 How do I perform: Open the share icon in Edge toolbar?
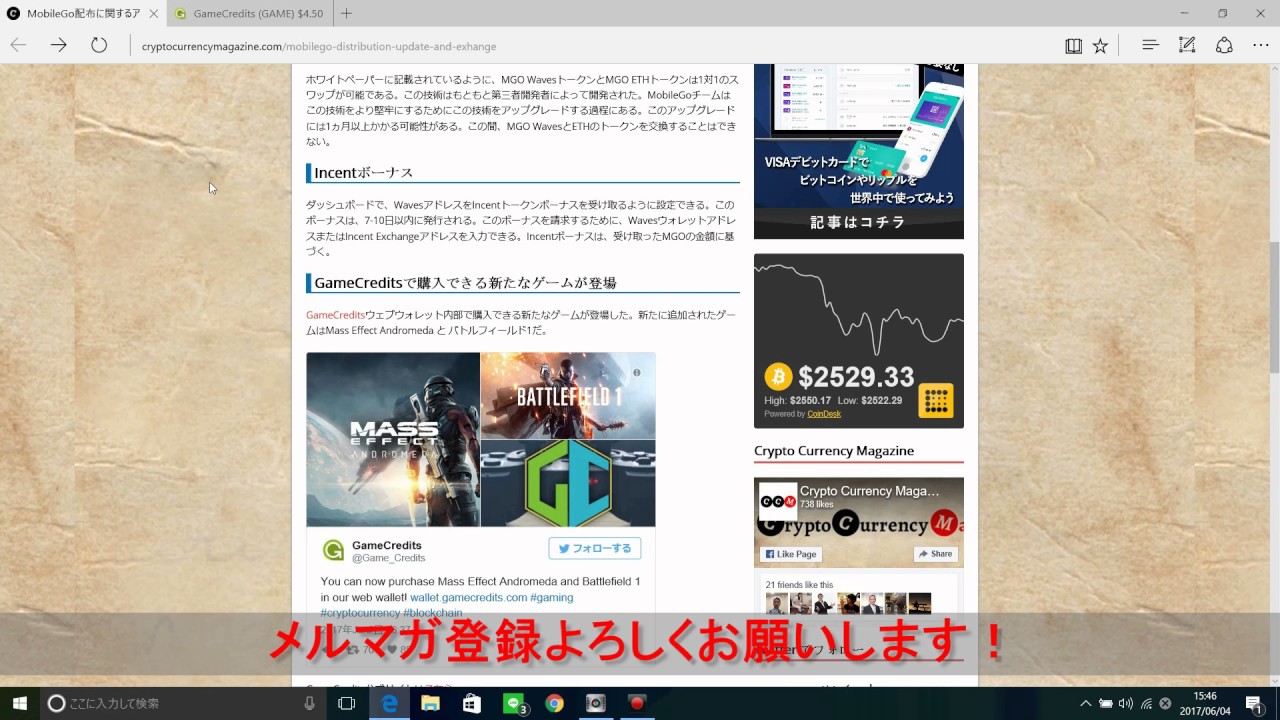pyautogui.click(x=1224, y=45)
